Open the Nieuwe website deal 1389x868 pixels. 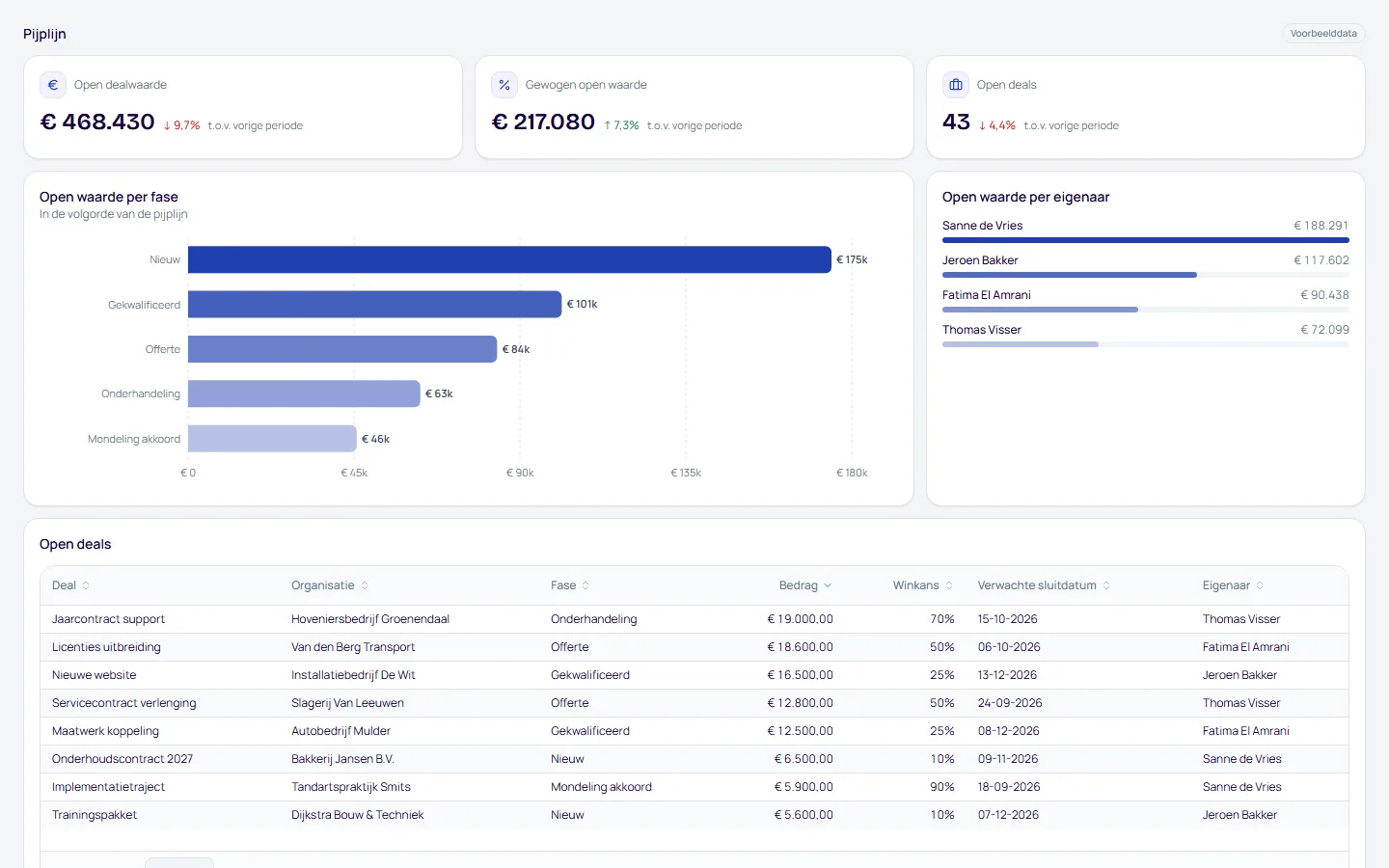94,675
